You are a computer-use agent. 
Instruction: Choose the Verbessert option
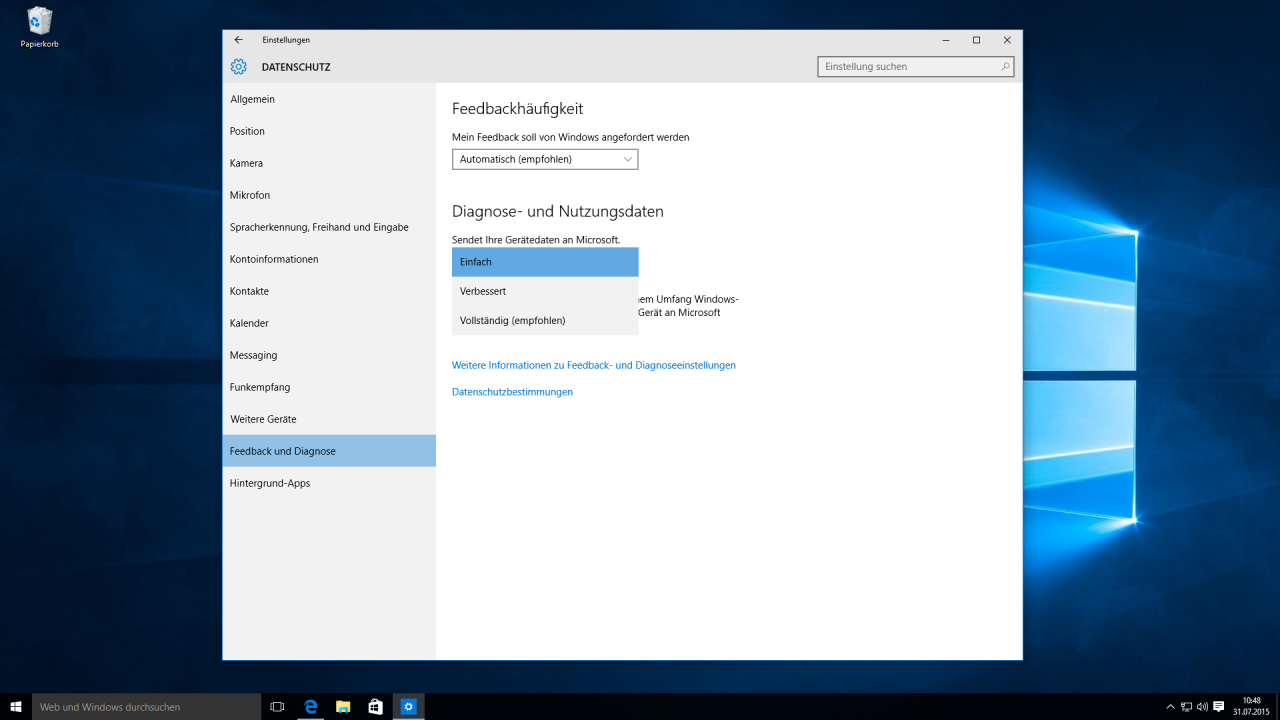tap(545, 291)
